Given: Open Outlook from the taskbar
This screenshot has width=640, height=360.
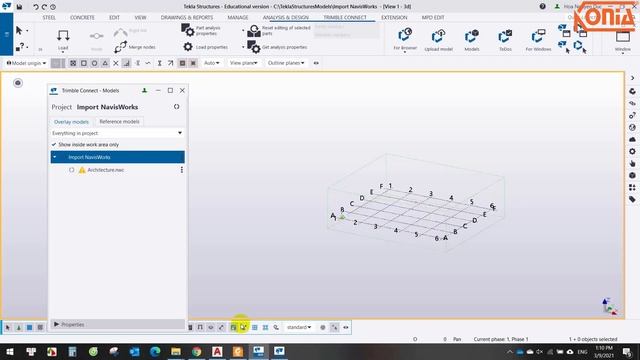Looking at the screenshot, I should [x=134, y=351].
